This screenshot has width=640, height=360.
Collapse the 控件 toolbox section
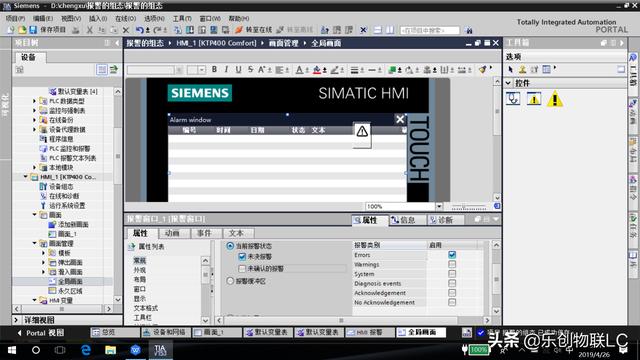pyautogui.click(x=509, y=83)
